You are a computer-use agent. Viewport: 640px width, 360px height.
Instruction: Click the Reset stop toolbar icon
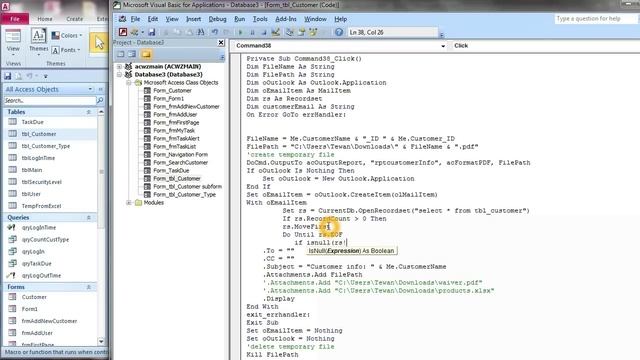(264, 32)
